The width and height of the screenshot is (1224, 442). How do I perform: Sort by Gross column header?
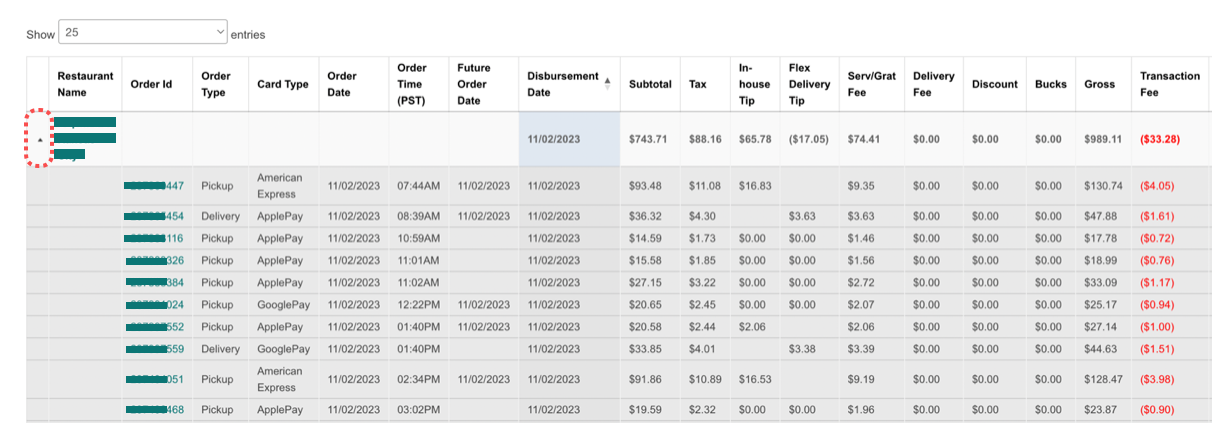1099,84
